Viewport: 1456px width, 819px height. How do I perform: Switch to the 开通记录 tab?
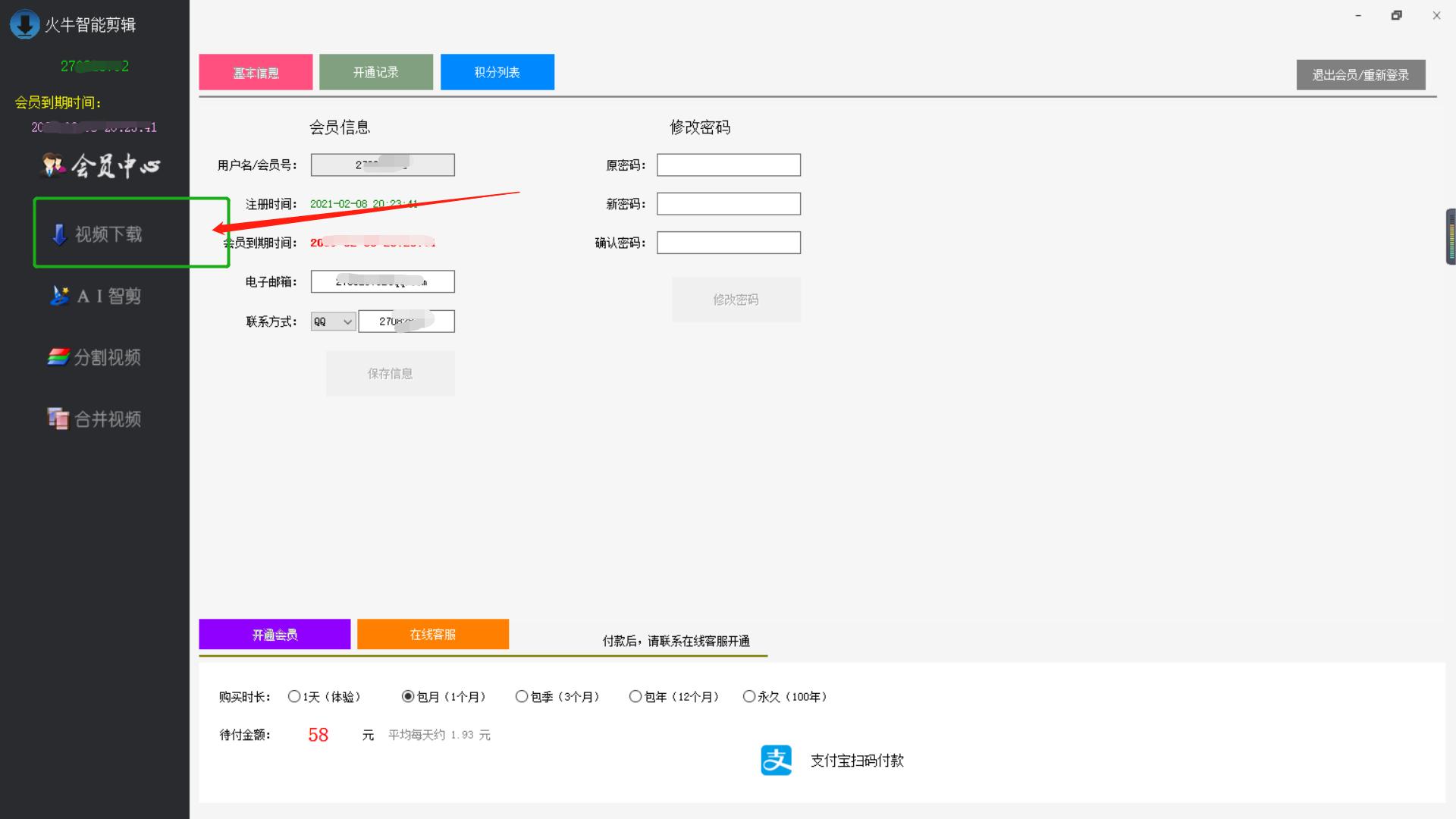point(376,71)
